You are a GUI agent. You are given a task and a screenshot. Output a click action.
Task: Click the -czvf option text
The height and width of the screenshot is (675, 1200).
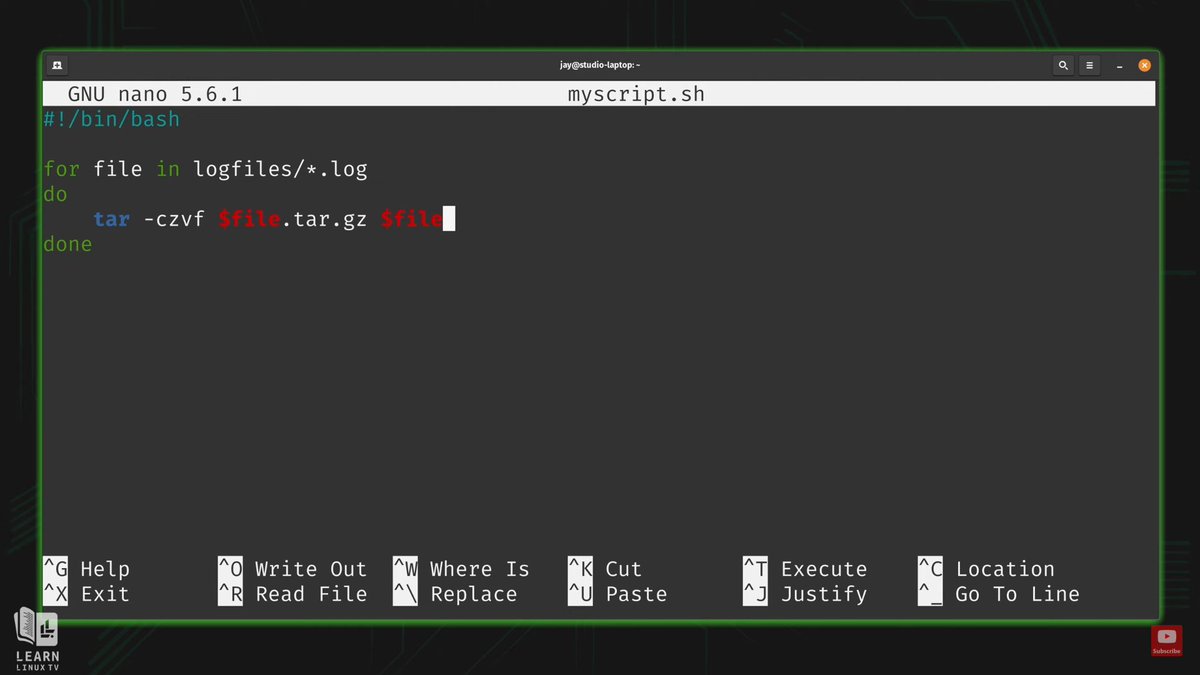174,219
